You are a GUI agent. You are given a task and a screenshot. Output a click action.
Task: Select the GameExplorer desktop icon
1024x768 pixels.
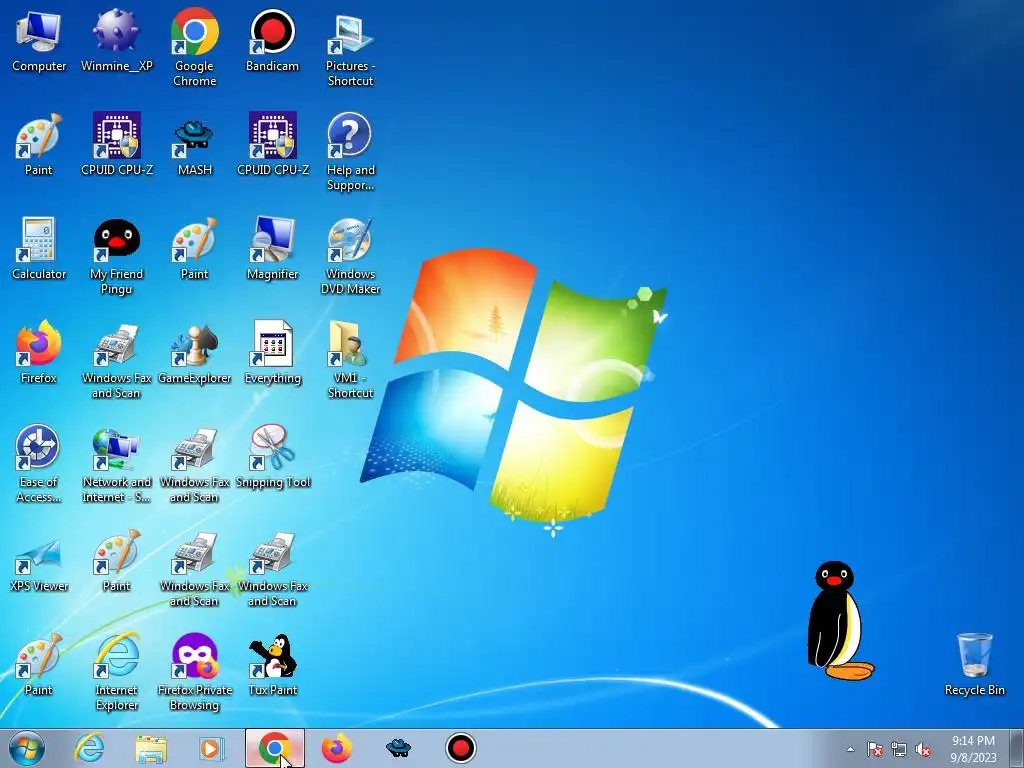(x=195, y=353)
